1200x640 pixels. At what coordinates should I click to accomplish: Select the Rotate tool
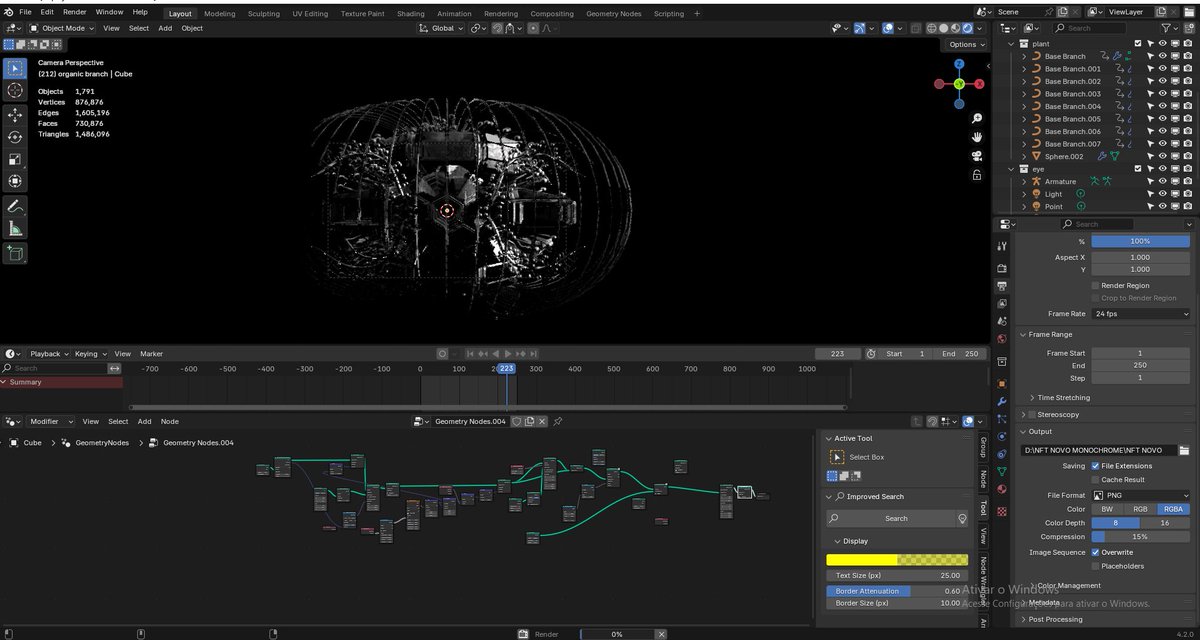click(15, 137)
